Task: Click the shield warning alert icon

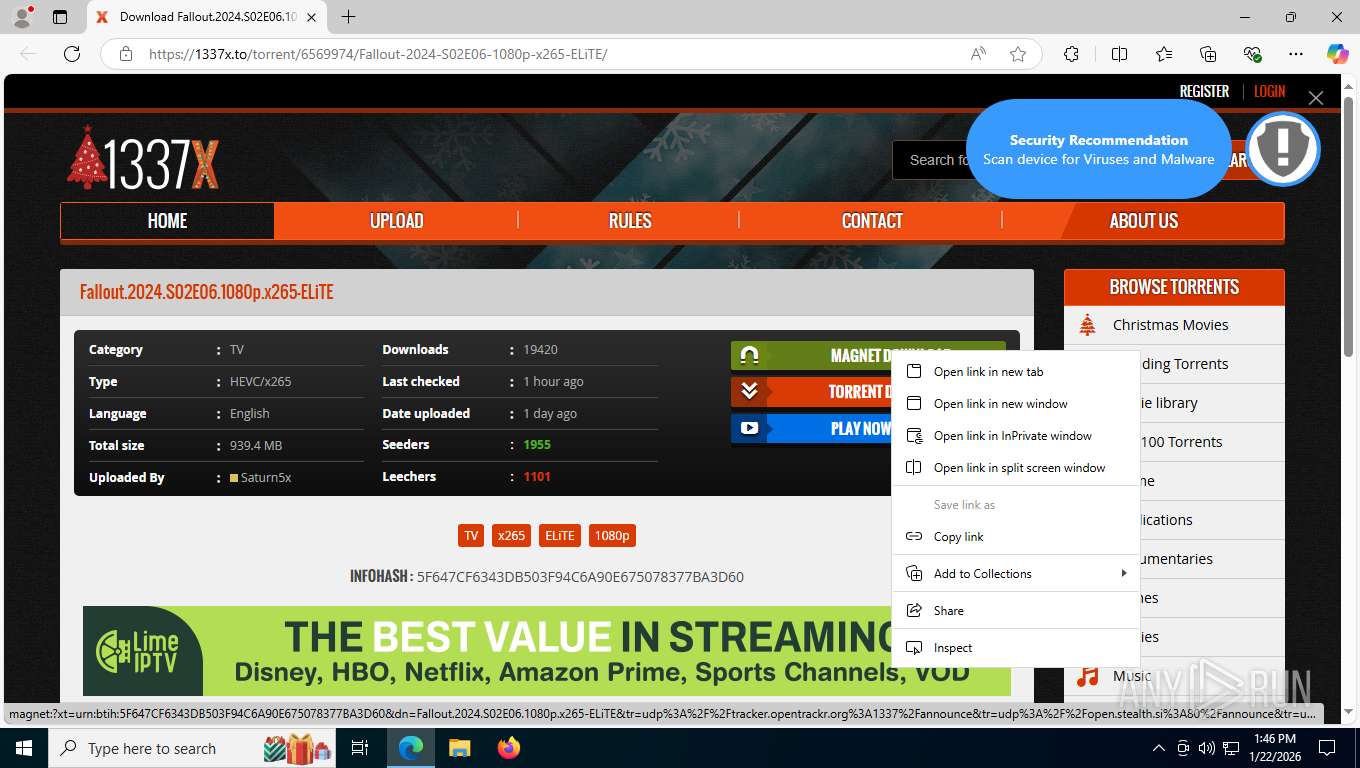Action: (1283, 149)
